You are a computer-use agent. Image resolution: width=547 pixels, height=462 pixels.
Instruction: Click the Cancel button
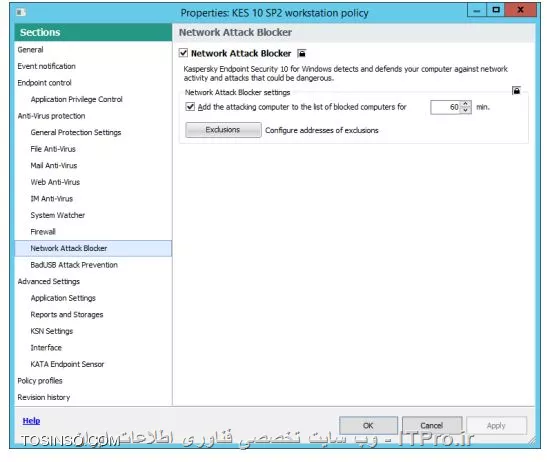(x=432, y=425)
